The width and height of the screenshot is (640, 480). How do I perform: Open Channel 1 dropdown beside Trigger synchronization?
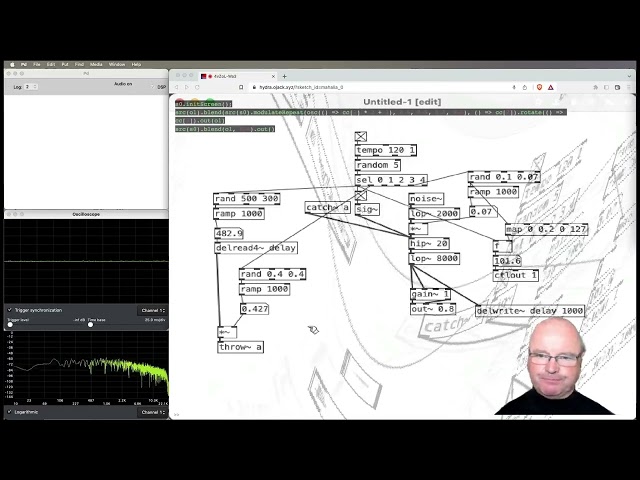[x=153, y=311]
